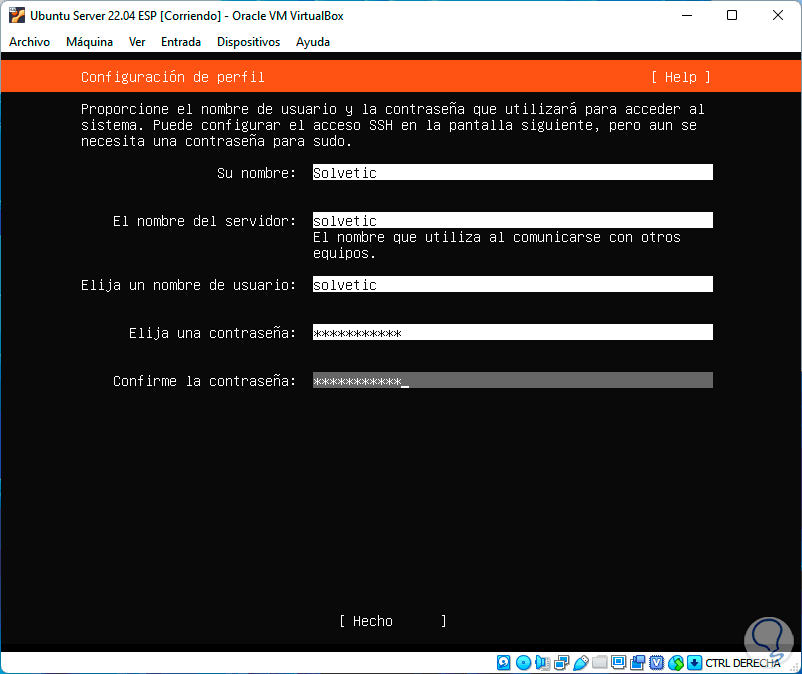Click the optical disc drive status icon
The image size is (802, 674).
[523, 663]
